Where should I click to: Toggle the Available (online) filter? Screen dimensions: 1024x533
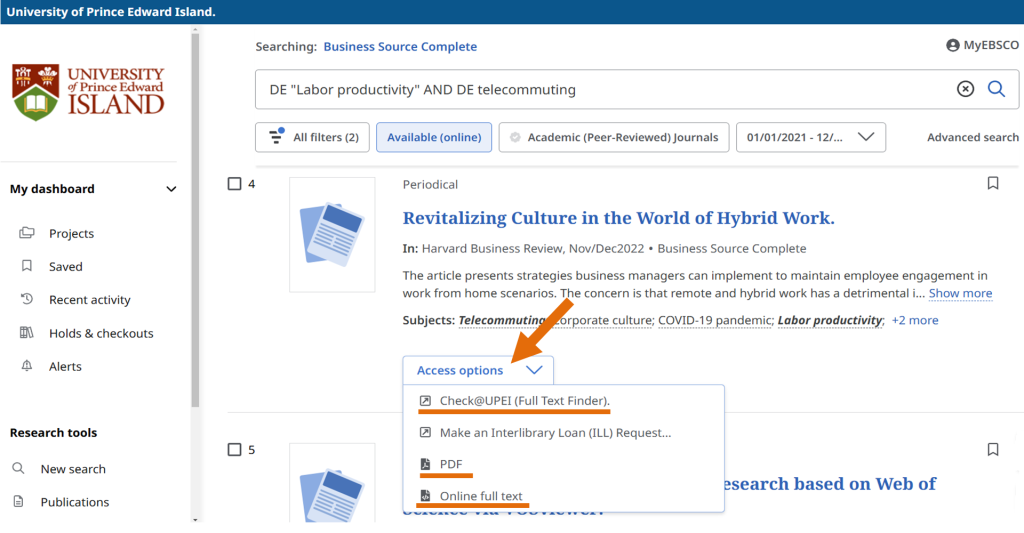434,137
